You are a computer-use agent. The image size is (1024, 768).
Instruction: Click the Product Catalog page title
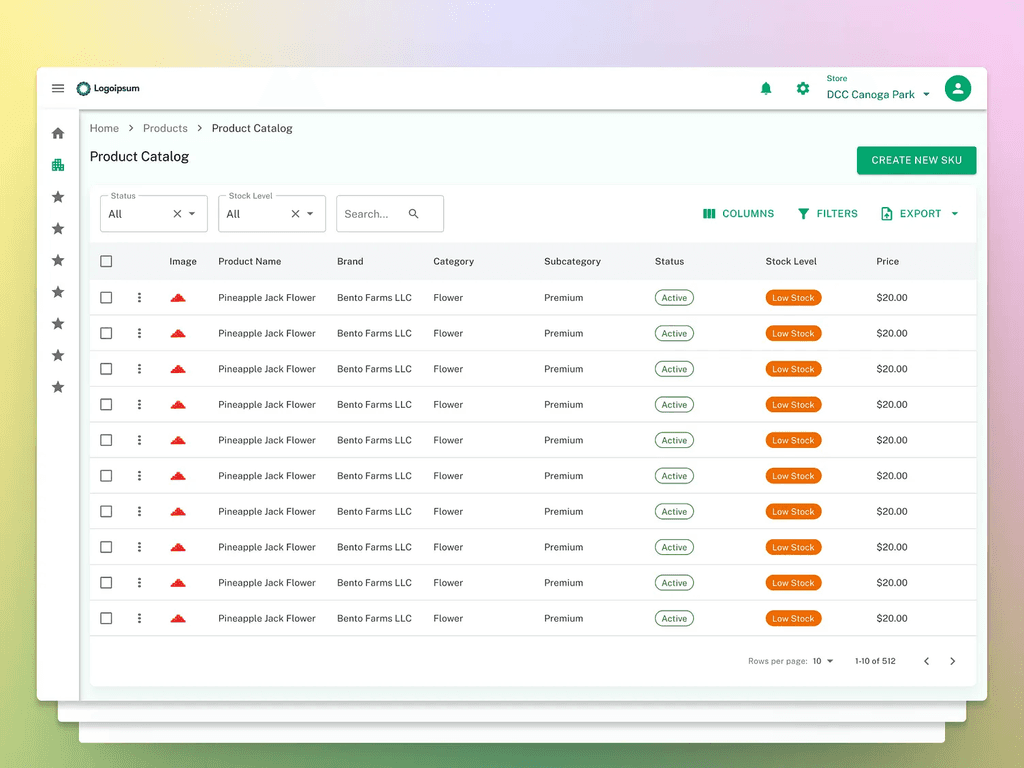coord(139,157)
